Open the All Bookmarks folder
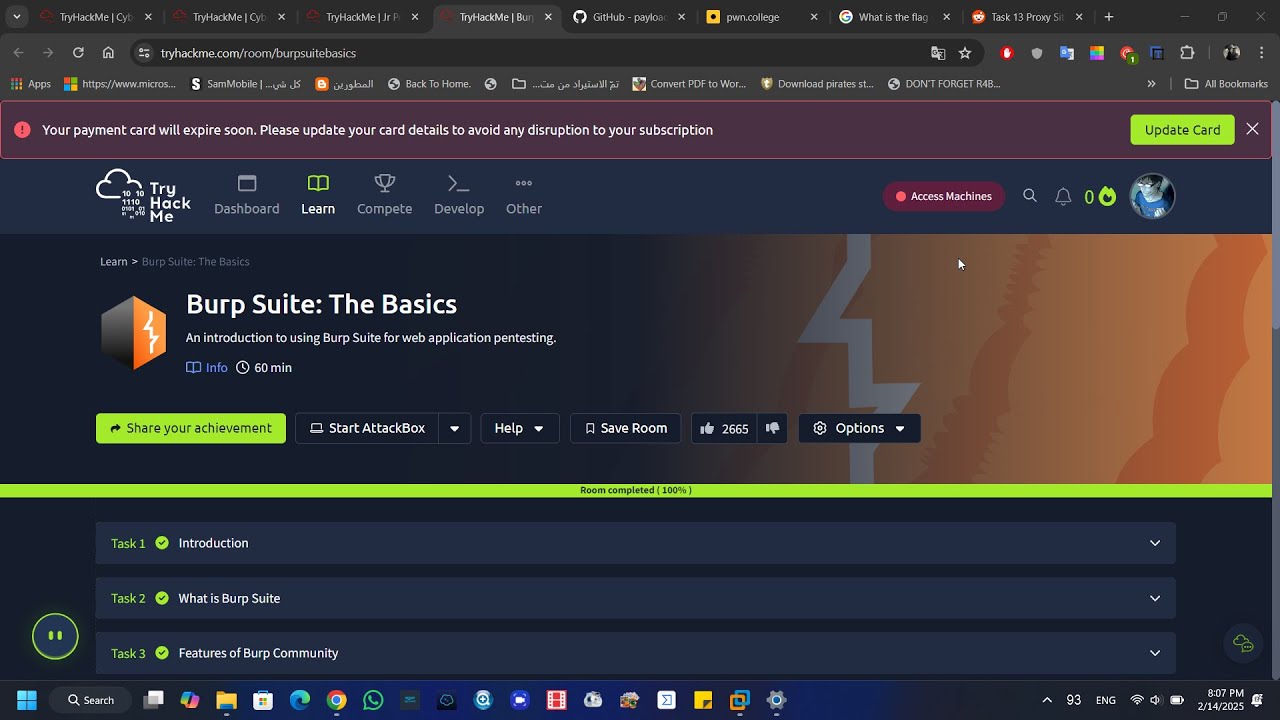The height and width of the screenshot is (720, 1280). [x=1226, y=84]
